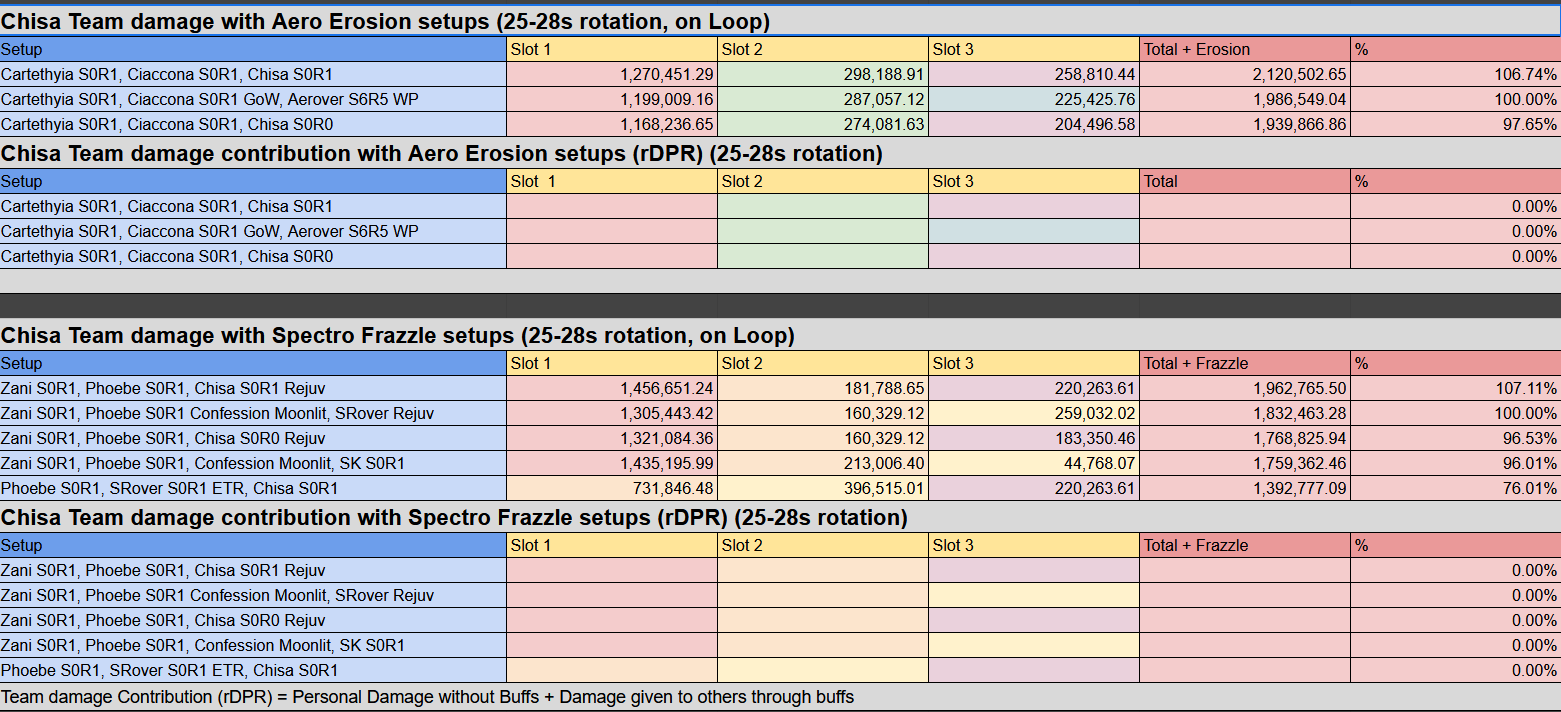Select total 1,986,549.04 cell
This screenshot has width=1561, height=712.
point(1245,99)
